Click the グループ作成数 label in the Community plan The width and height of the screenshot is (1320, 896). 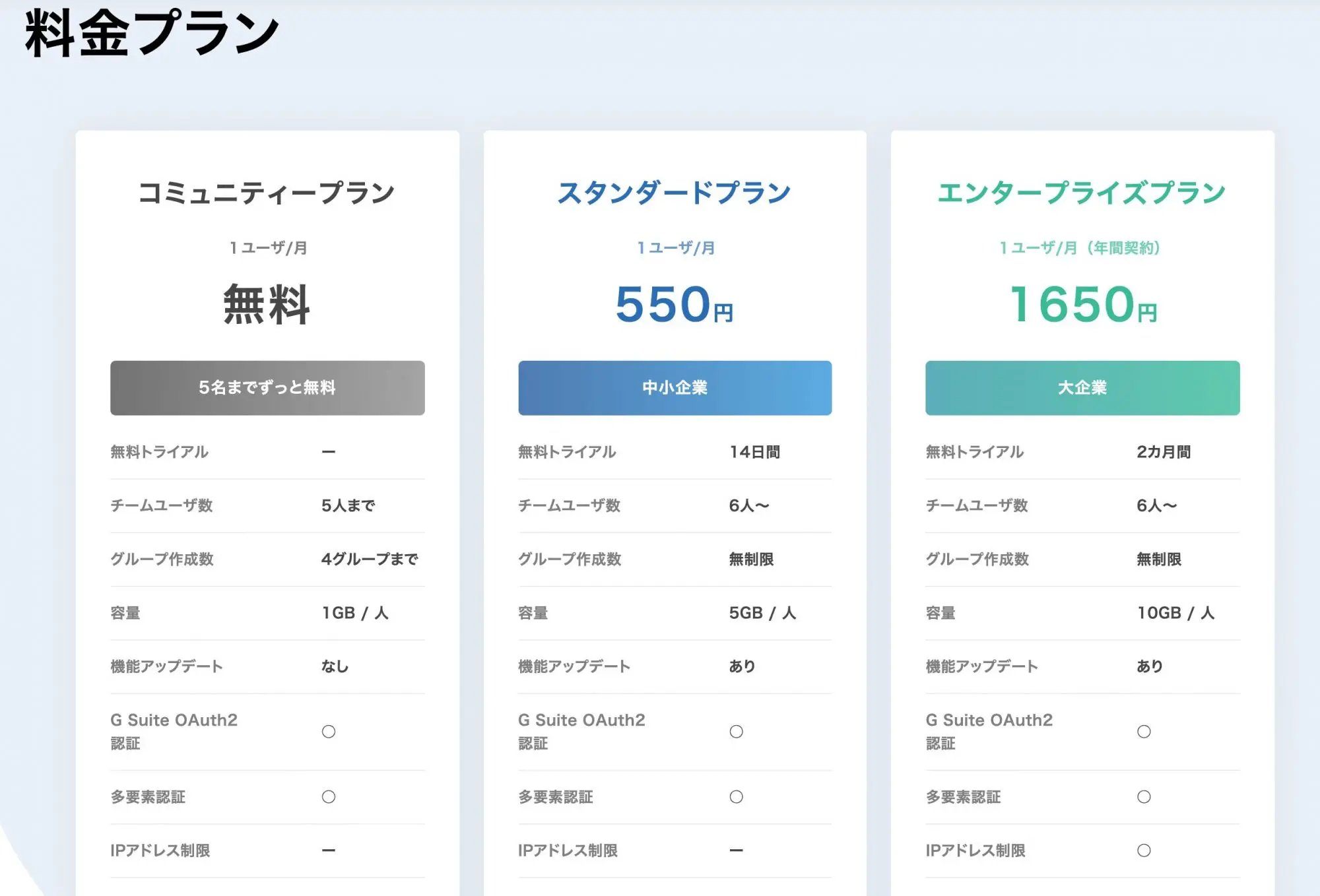click(162, 560)
